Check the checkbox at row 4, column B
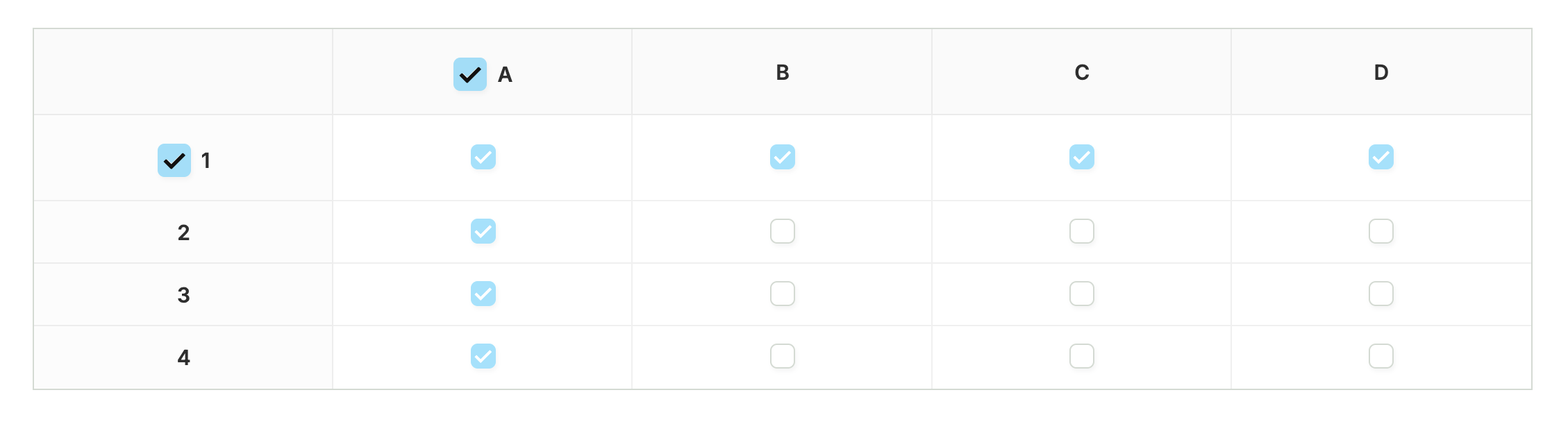This screenshot has height=422, width=1568. [783, 356]
